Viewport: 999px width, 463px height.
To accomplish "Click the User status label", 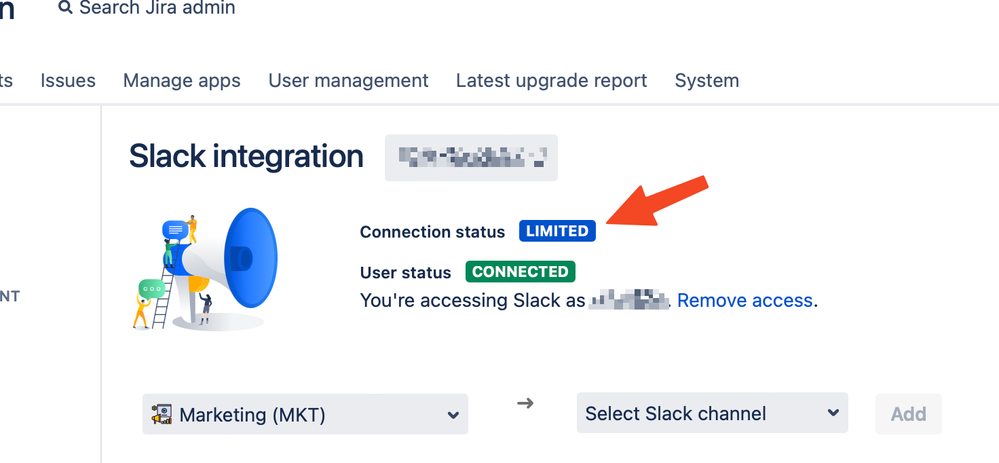I will point(405,273).
